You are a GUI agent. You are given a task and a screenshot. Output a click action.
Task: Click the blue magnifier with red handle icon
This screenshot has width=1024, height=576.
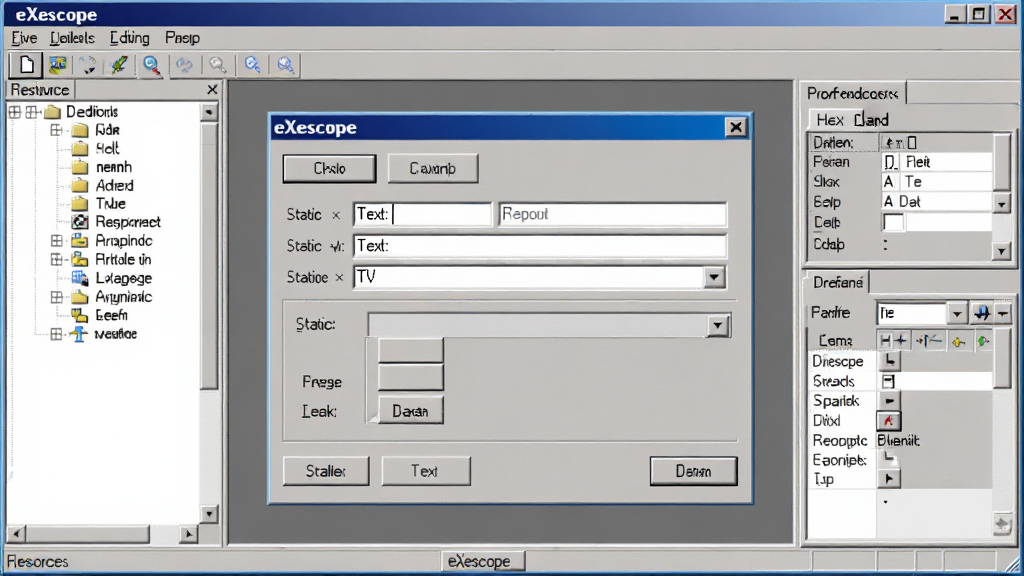point(152,65)
